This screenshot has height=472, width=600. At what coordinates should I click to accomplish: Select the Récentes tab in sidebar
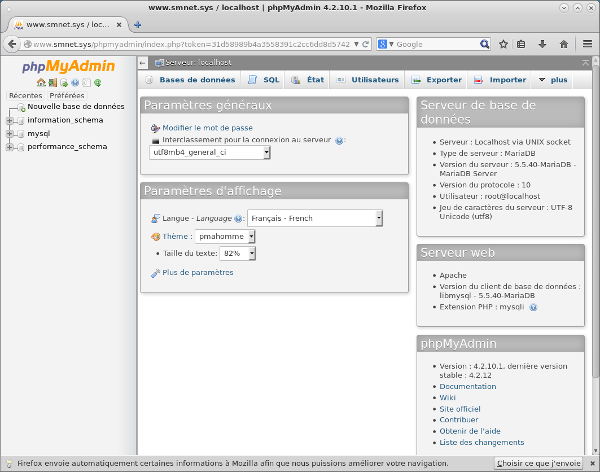26,95
